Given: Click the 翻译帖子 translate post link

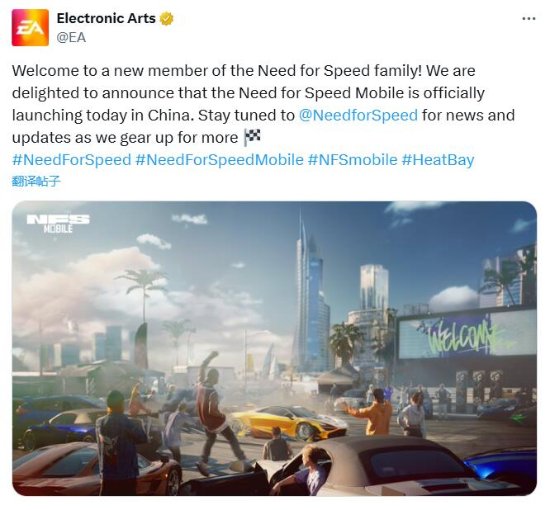Looking at the screenshot, I should pyautogui.click(x=36, y=181).
